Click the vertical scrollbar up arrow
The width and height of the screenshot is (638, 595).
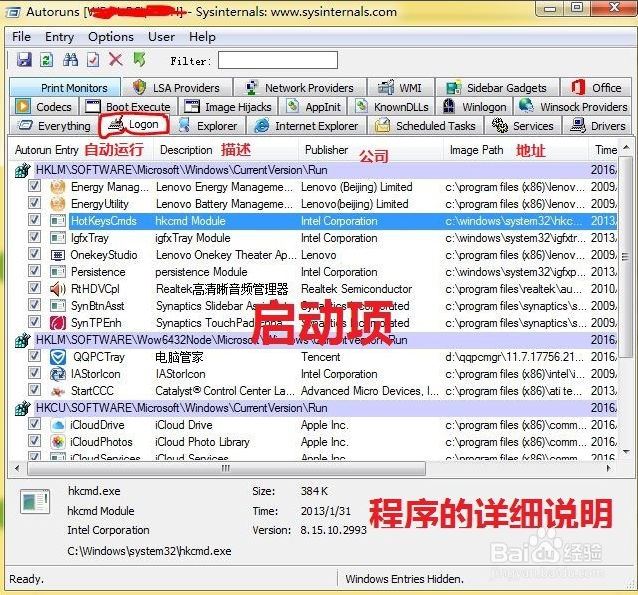coord(626,147)
